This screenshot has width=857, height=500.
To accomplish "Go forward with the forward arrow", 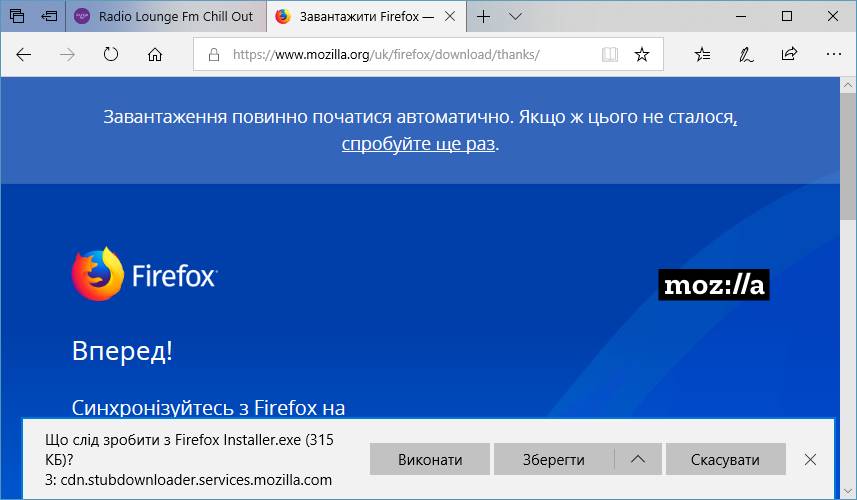I will click(67, 54).
